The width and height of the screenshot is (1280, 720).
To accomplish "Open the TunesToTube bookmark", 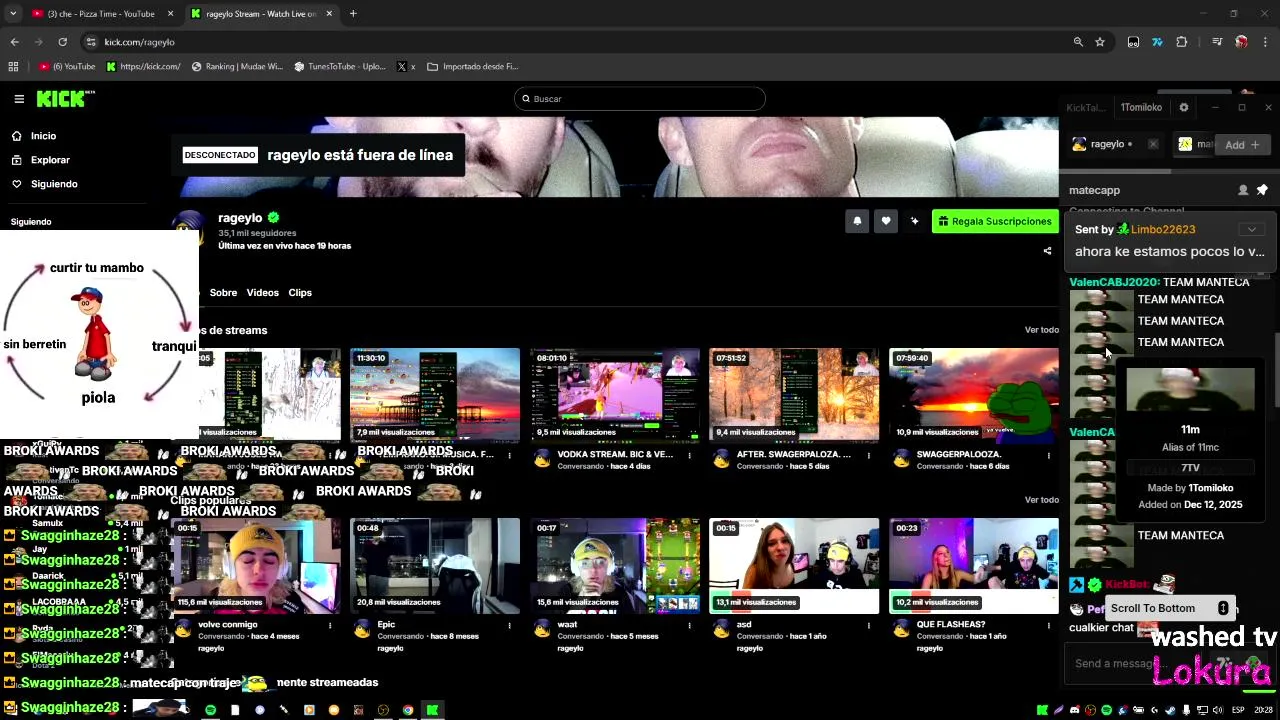I will (340, 67).
